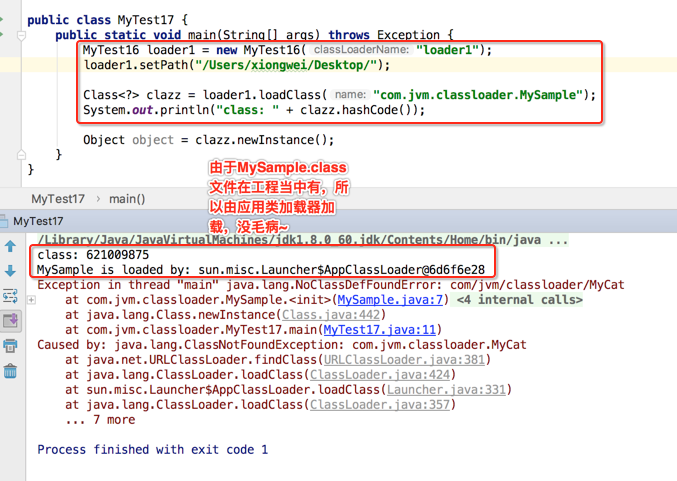Toggle soft-wrap icon in console sidebar
Screen dimensions: 677x481
click(10, 296)
